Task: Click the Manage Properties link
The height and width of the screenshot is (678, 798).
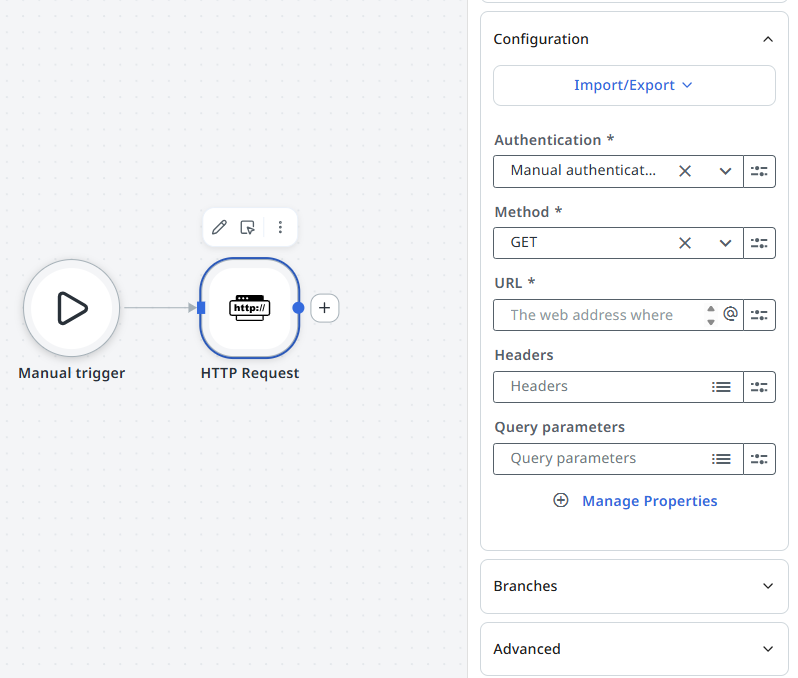Action: pos(649,501)
